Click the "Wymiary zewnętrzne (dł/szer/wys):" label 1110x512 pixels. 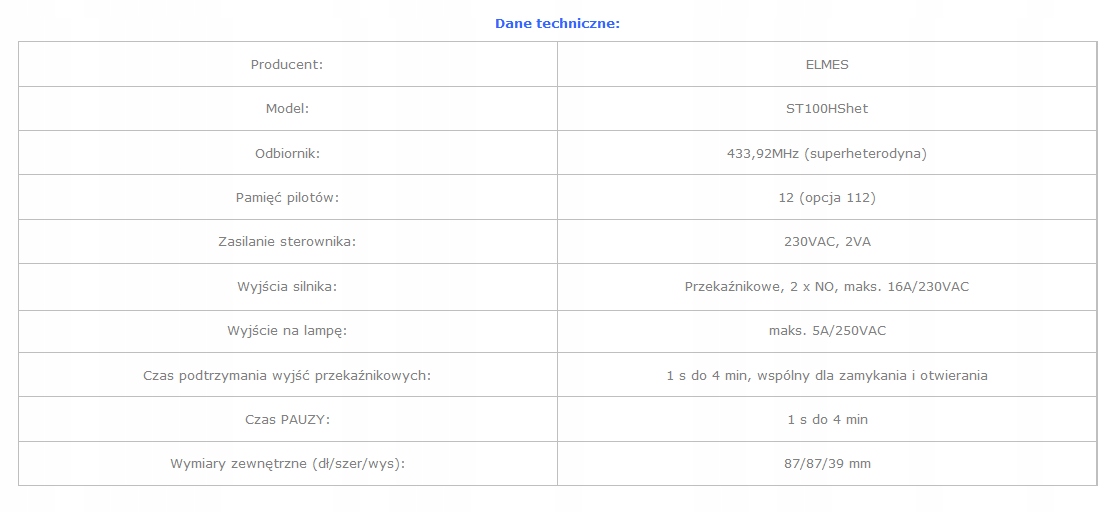[x=287, y=464]
